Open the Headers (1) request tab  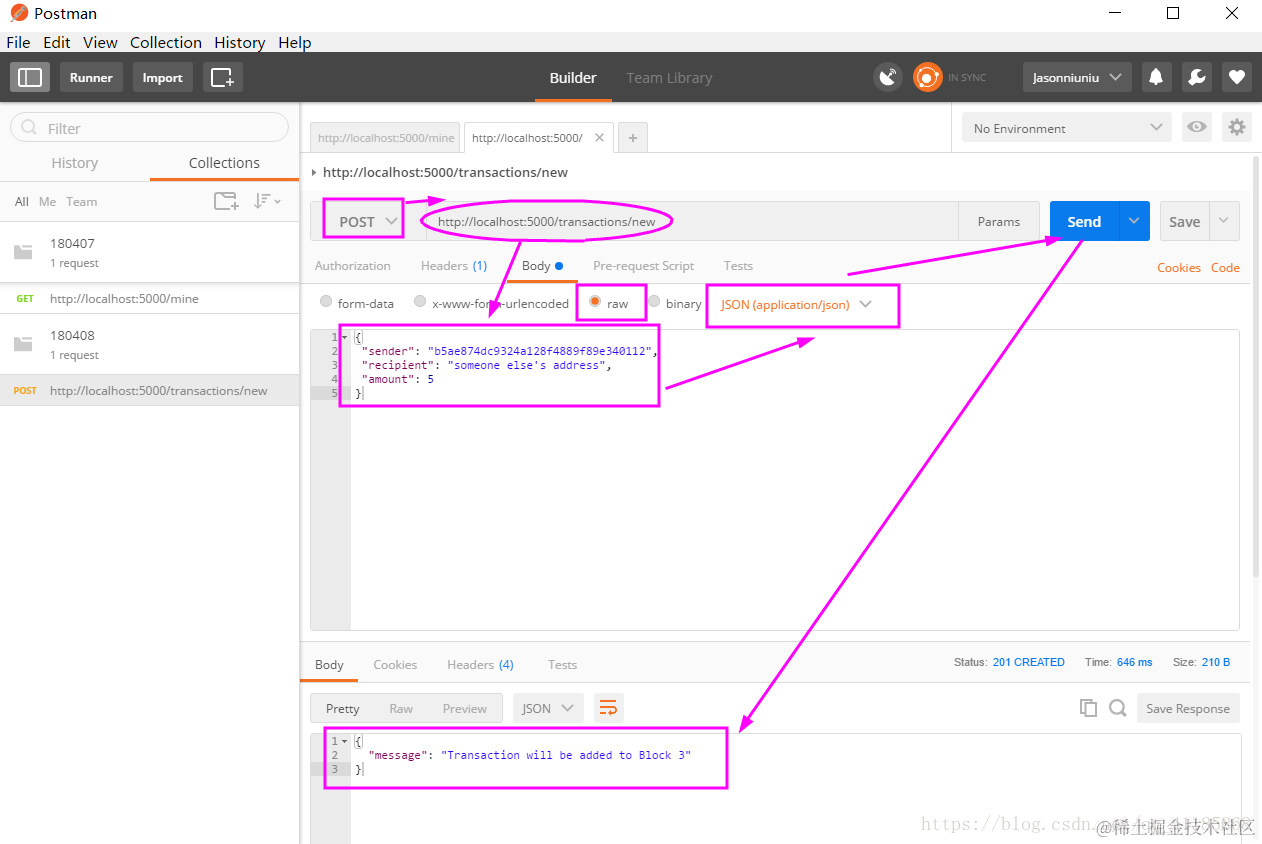(454, 265)
